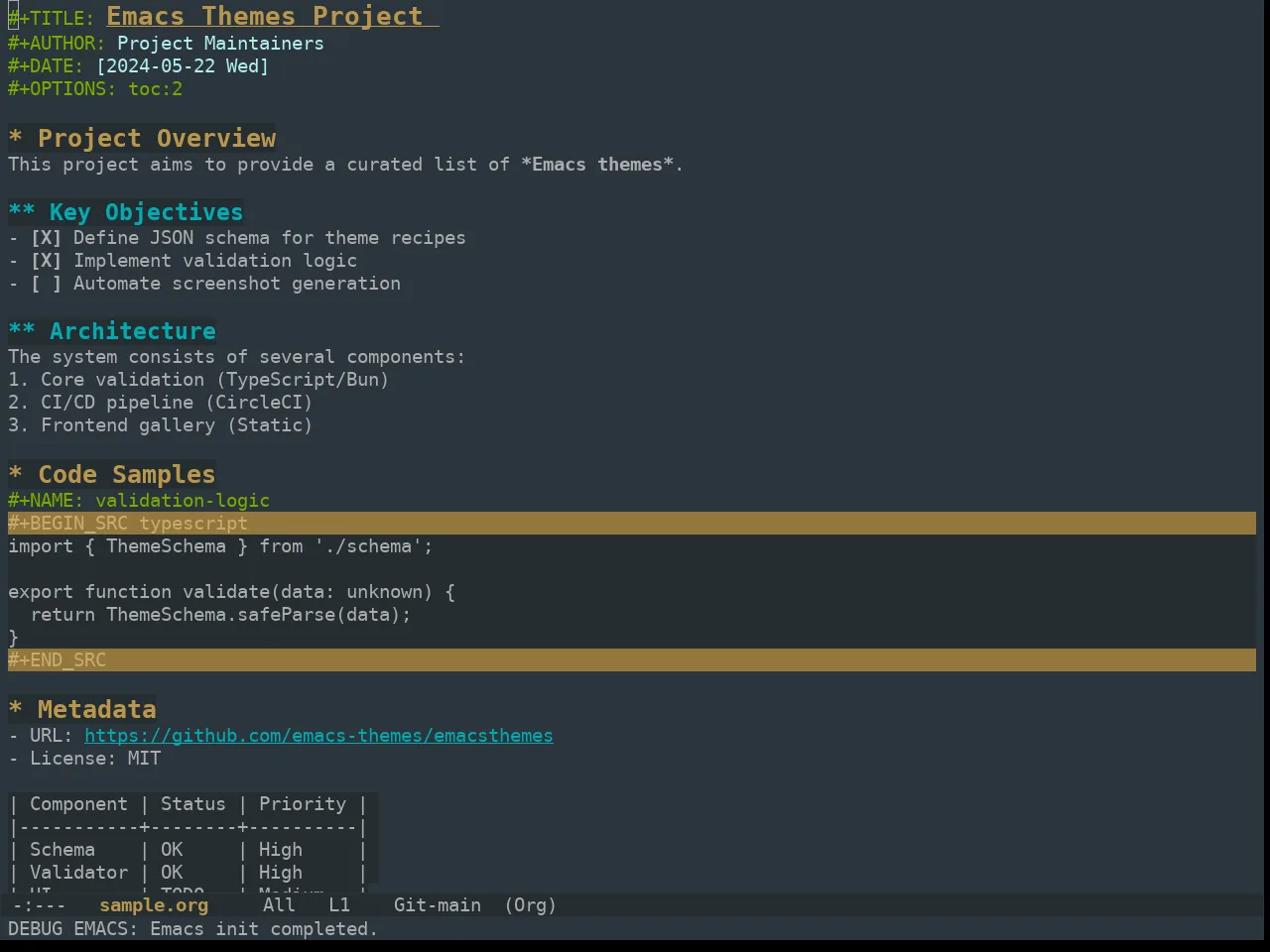
Task: Click sample.org buffer name in mode line
Action: [x=154, y=905]
